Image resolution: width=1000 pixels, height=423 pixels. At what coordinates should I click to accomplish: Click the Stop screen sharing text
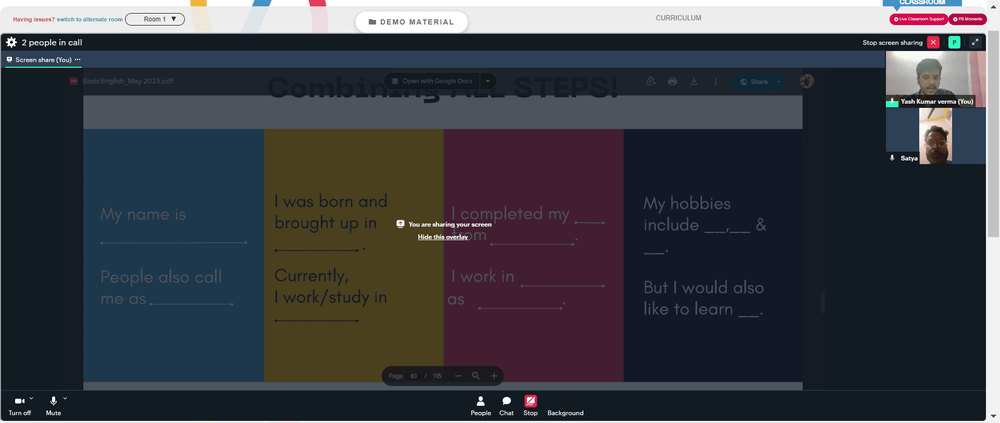(892, 43)
